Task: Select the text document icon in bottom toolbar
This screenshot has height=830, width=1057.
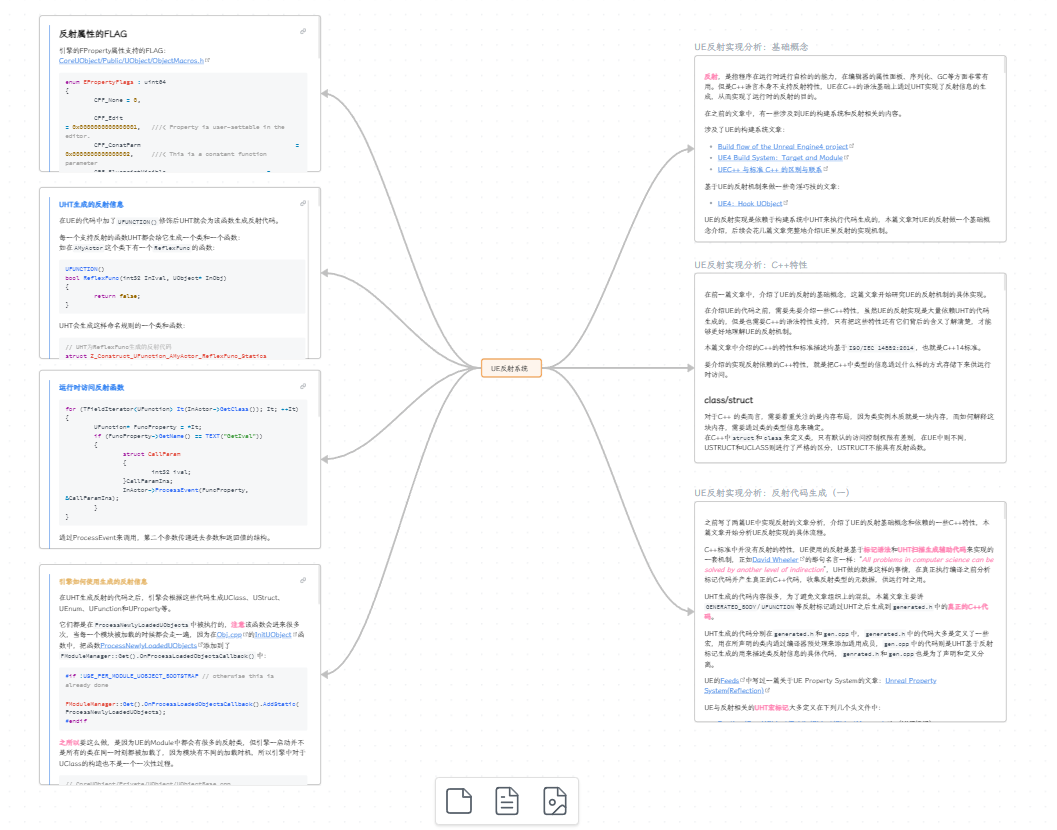Action: 507,800
